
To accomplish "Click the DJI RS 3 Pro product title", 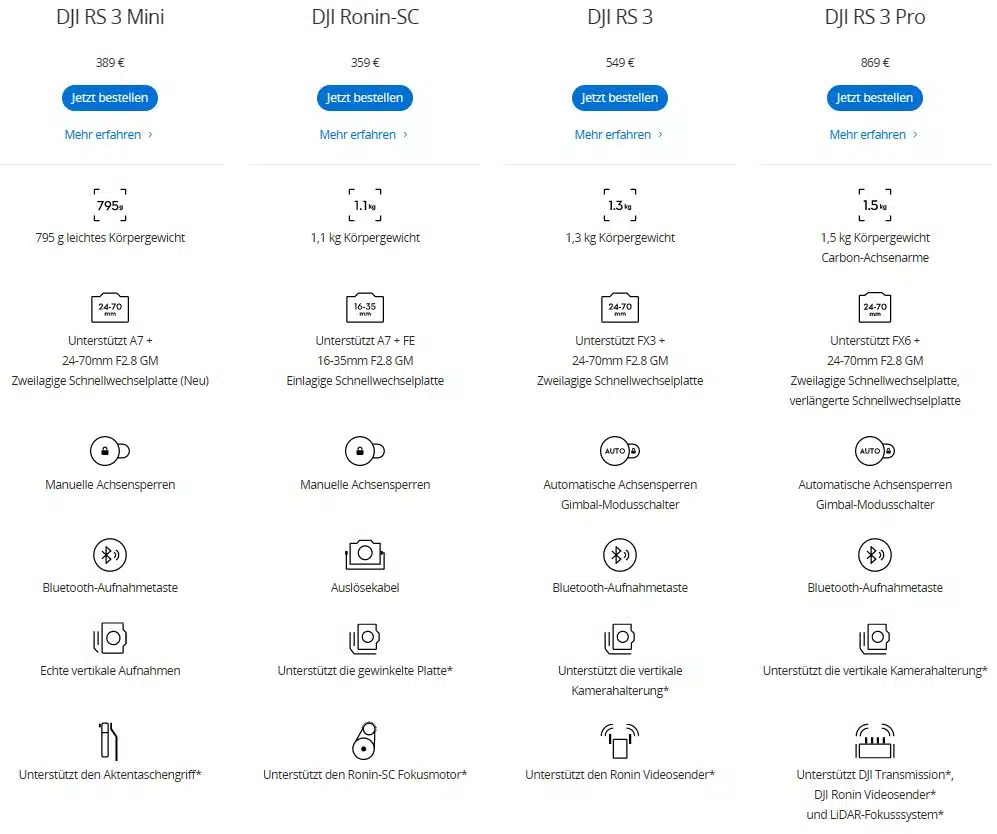I will [x=875, y=17].
